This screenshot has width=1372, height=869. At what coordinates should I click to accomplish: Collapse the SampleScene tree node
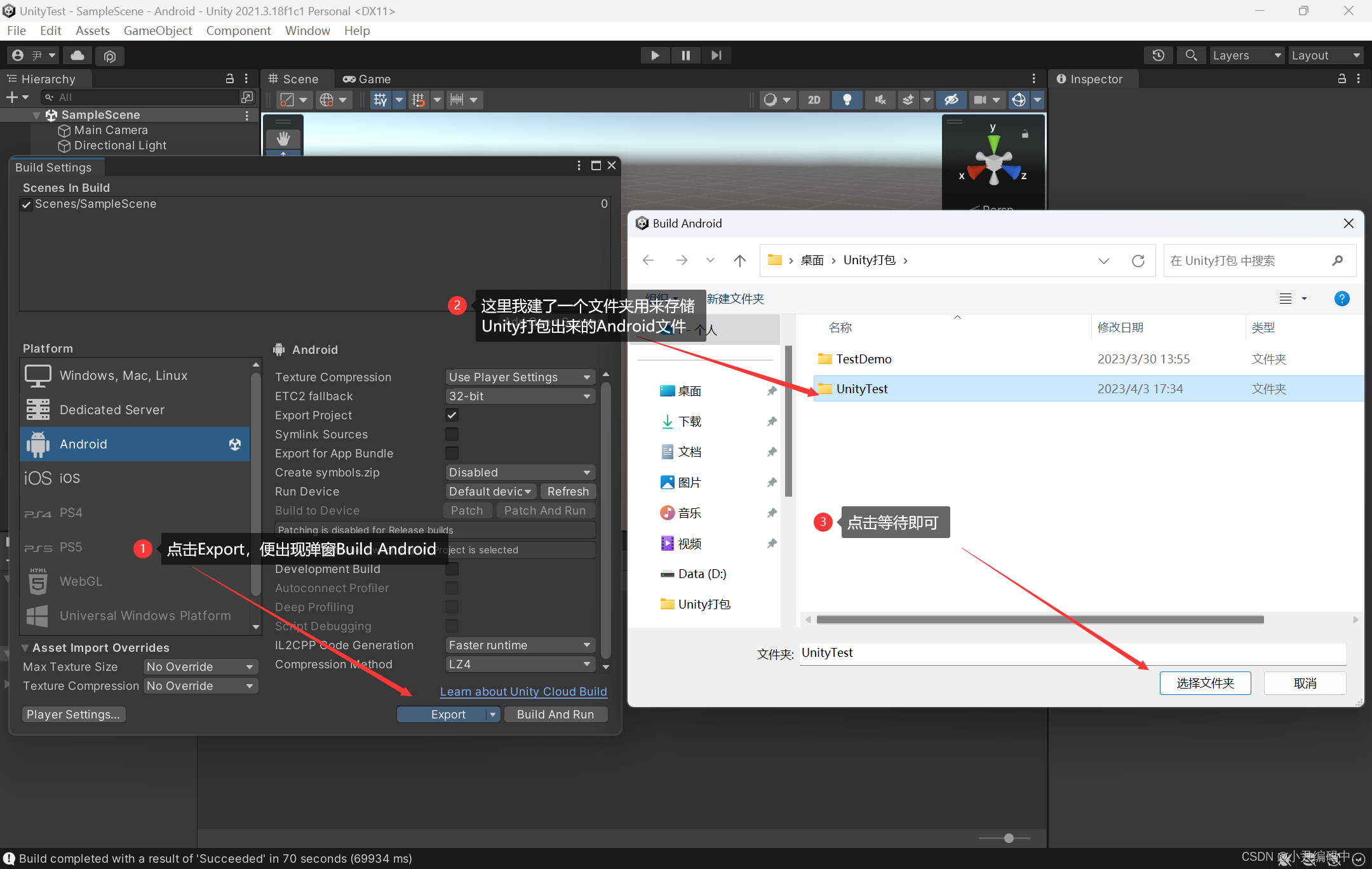[x=37, y=115]
